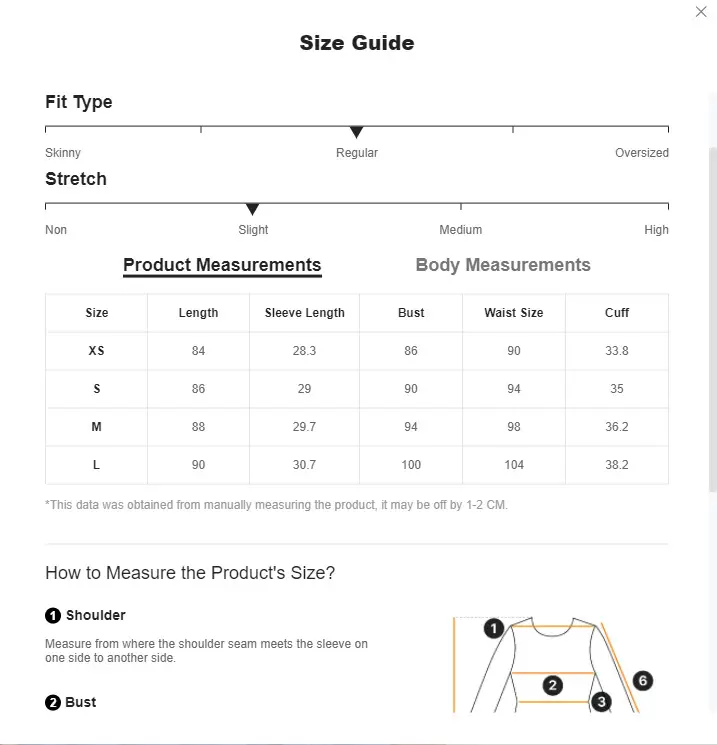Viewport: 717px width, 745px height.
Task: Click the Waist Size column header
Action: point(514,313)
